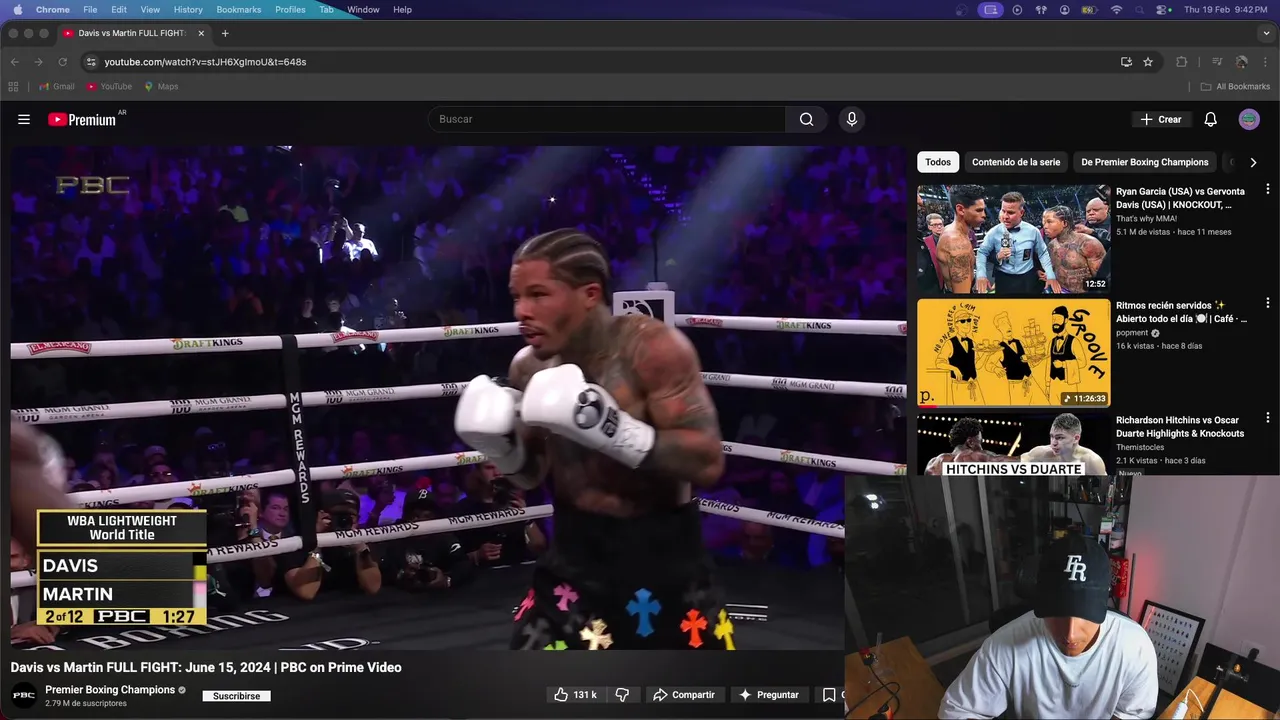Open the PBC channel avatar
1280x720 pixels.
pyautogui.click(x=24, y=694)
